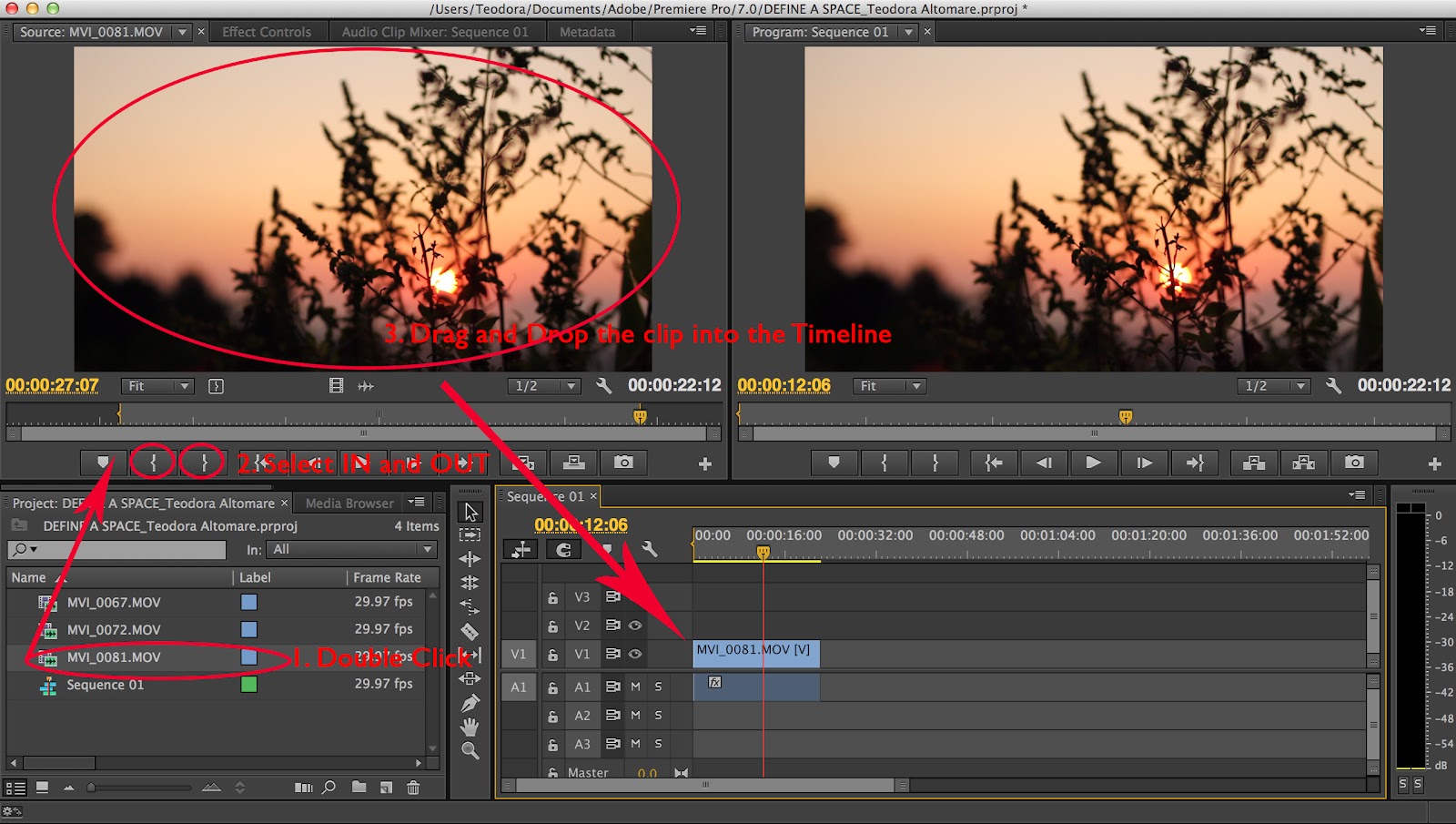Select the Zoom tool
Image resolution: width=1456 pixels, height=824 pixels.
tap(470, 750)
